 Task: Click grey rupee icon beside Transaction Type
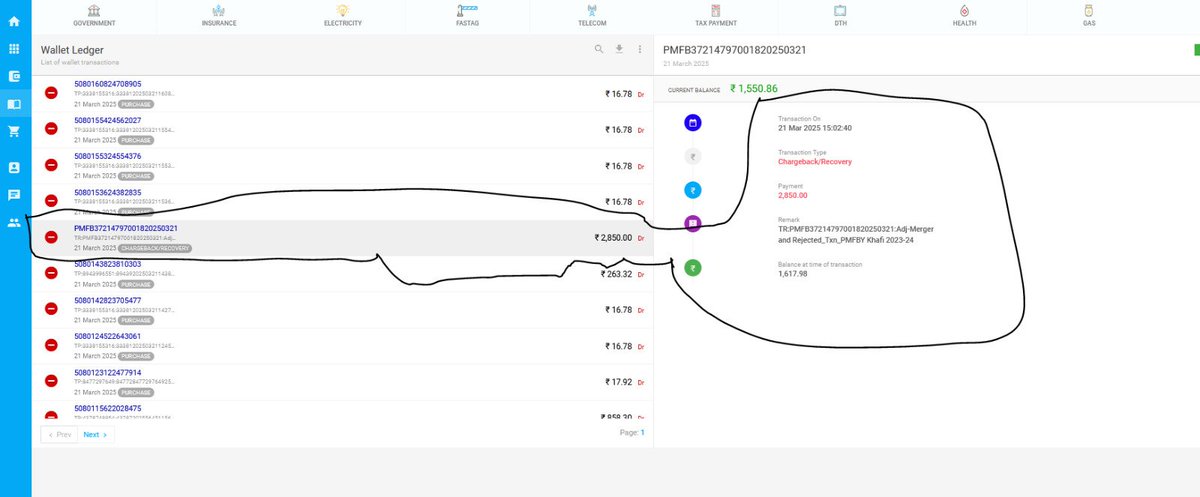tap(693, 156)
